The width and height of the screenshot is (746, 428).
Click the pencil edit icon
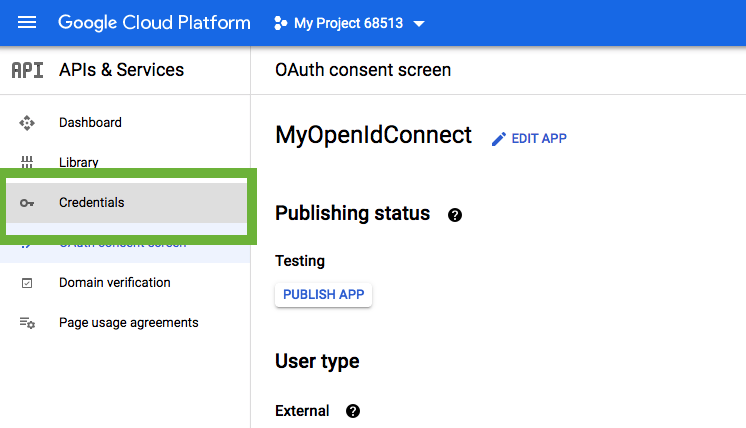click(499, 139)
